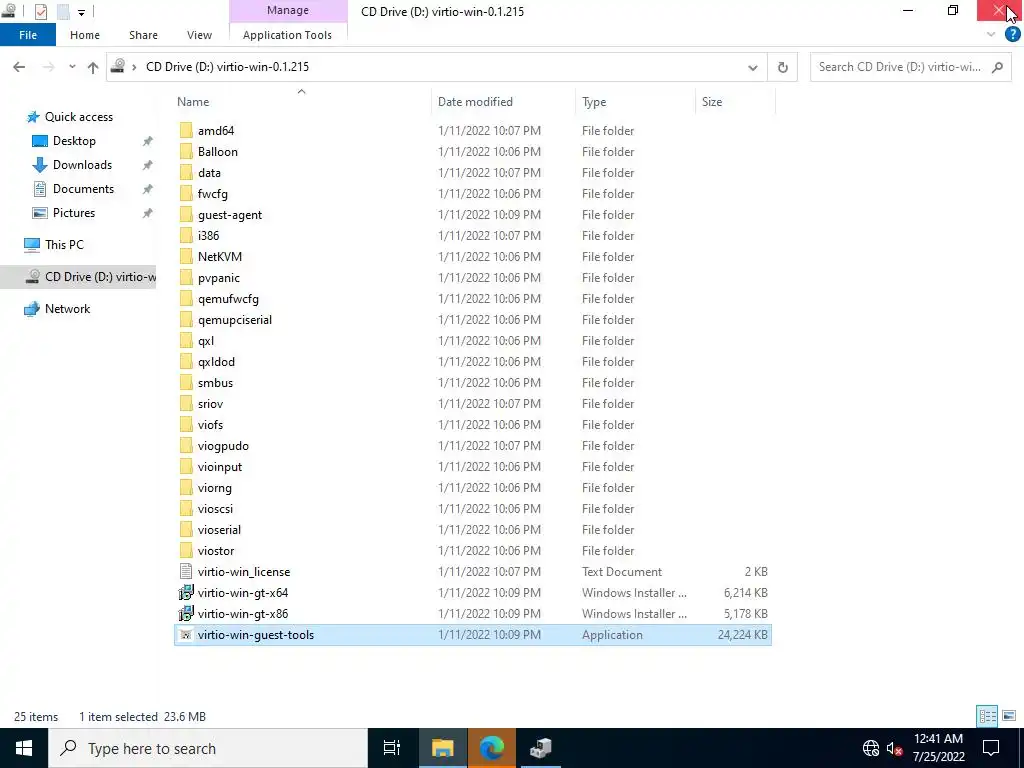Select the virtio-win-guest-tools application icon
Image resolution: width=1024 pixels, height=768 pixels.
(x=186, y=635)
